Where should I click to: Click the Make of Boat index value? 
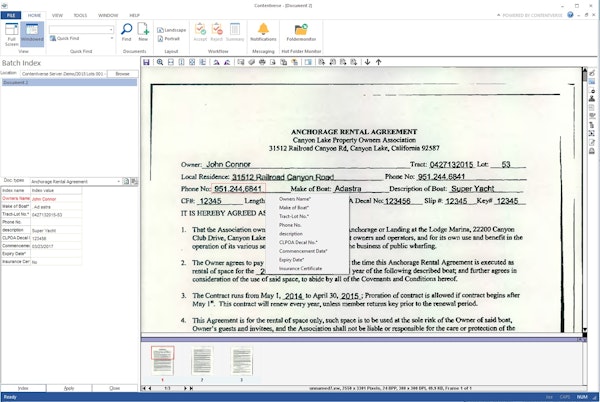(x=56, y=207)
